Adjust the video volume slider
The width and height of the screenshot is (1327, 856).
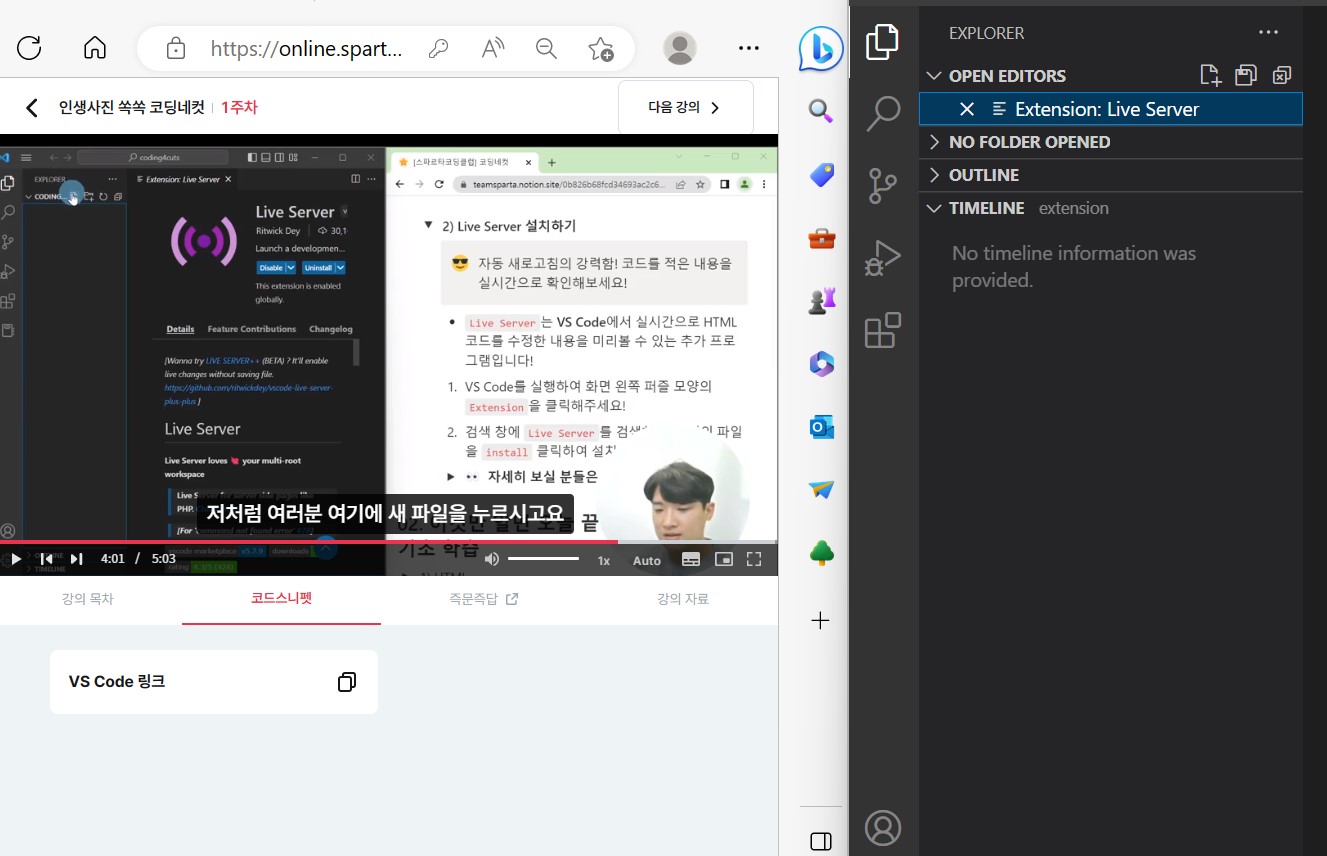point(543,559)
